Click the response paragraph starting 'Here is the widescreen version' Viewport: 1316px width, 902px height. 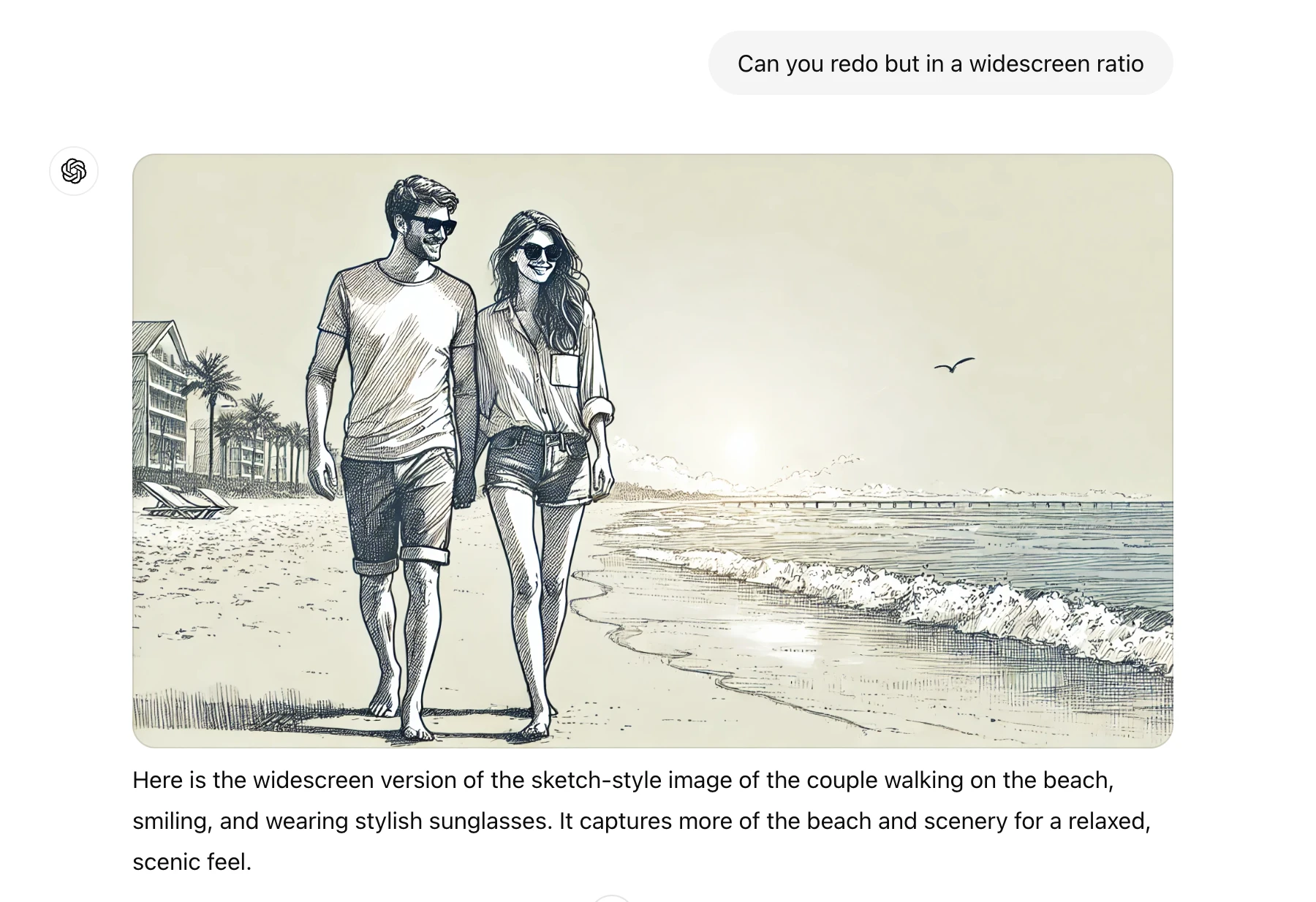pyautogui.click(x=642, y=821)
